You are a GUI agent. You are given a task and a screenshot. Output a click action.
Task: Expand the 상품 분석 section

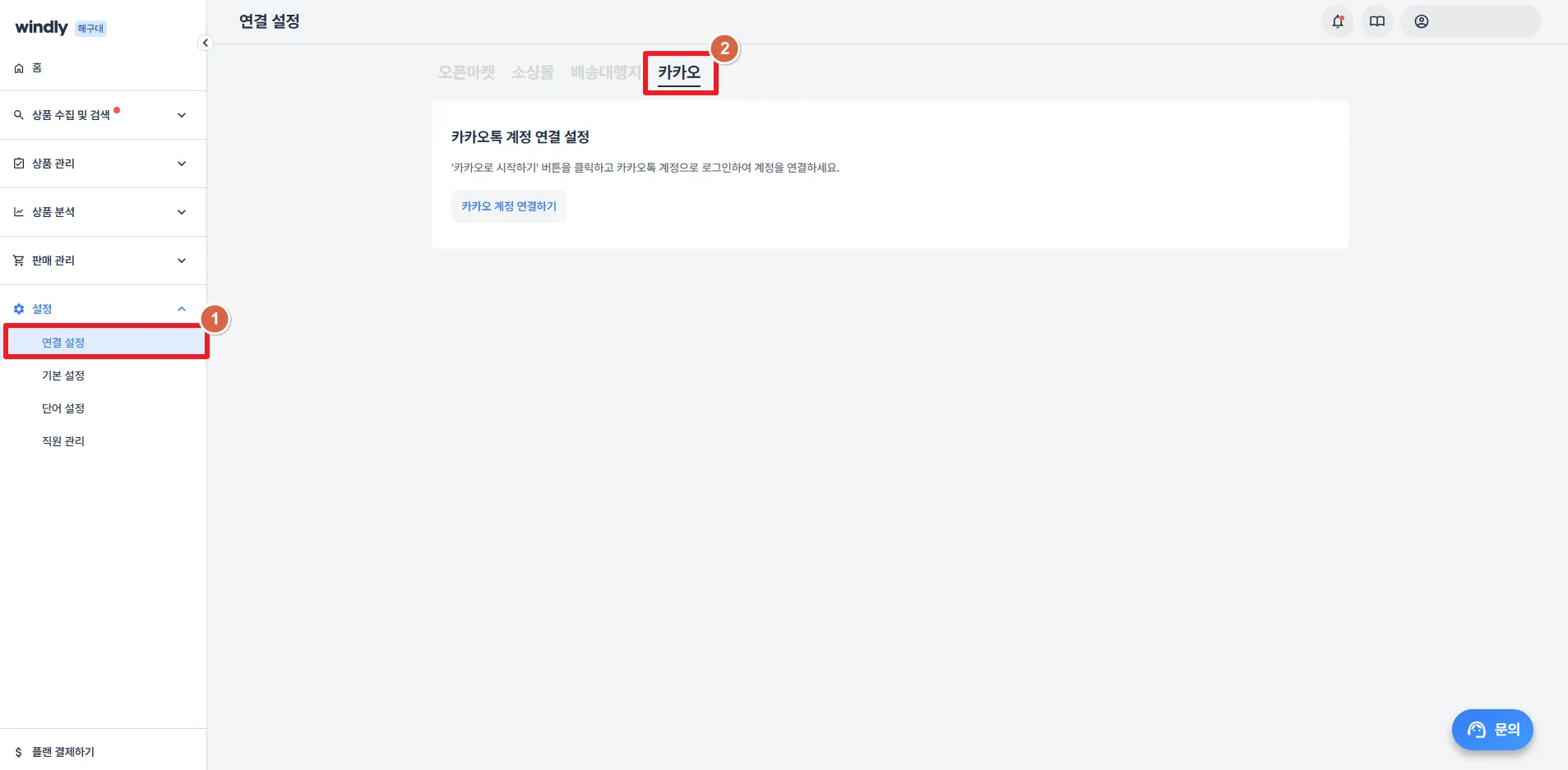tap(103, 212)
